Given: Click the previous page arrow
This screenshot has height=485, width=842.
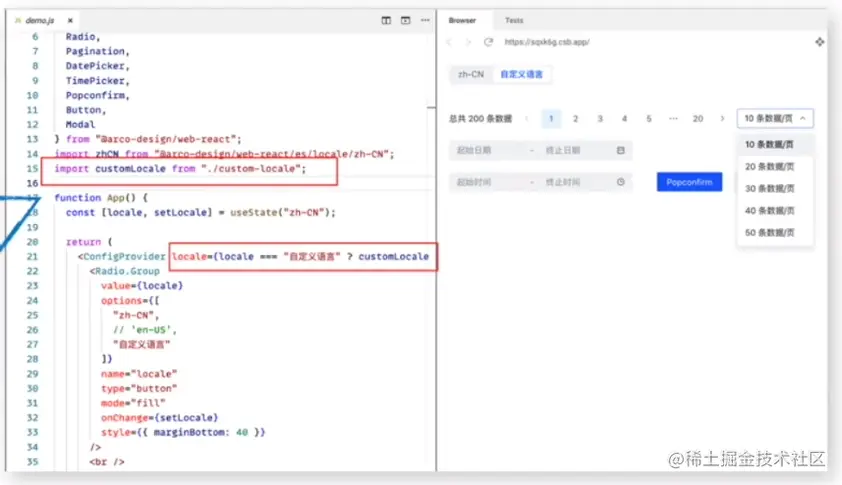Looking at the screenshot, I should tap(526, 119).
